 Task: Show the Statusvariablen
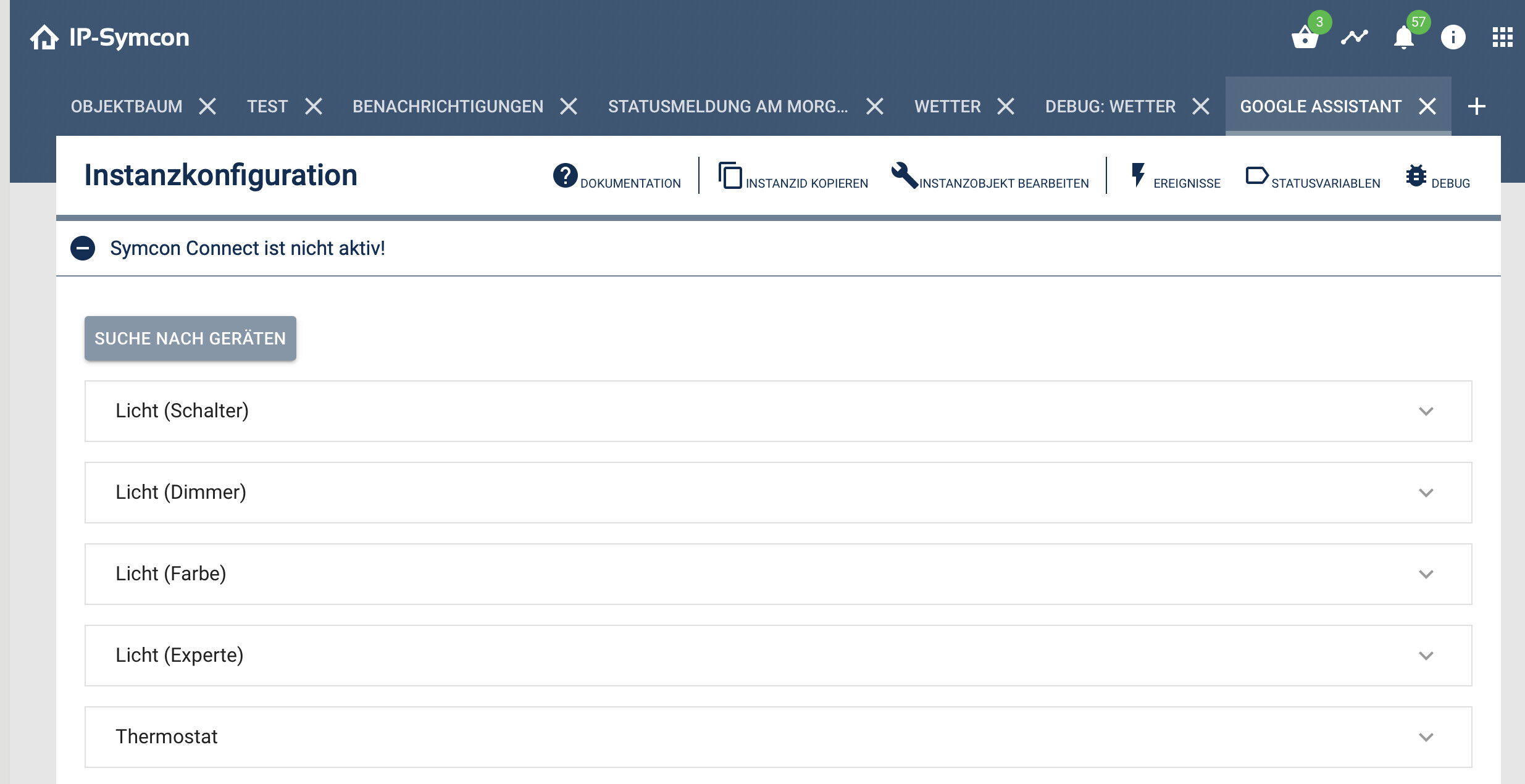click(1256, 176)
